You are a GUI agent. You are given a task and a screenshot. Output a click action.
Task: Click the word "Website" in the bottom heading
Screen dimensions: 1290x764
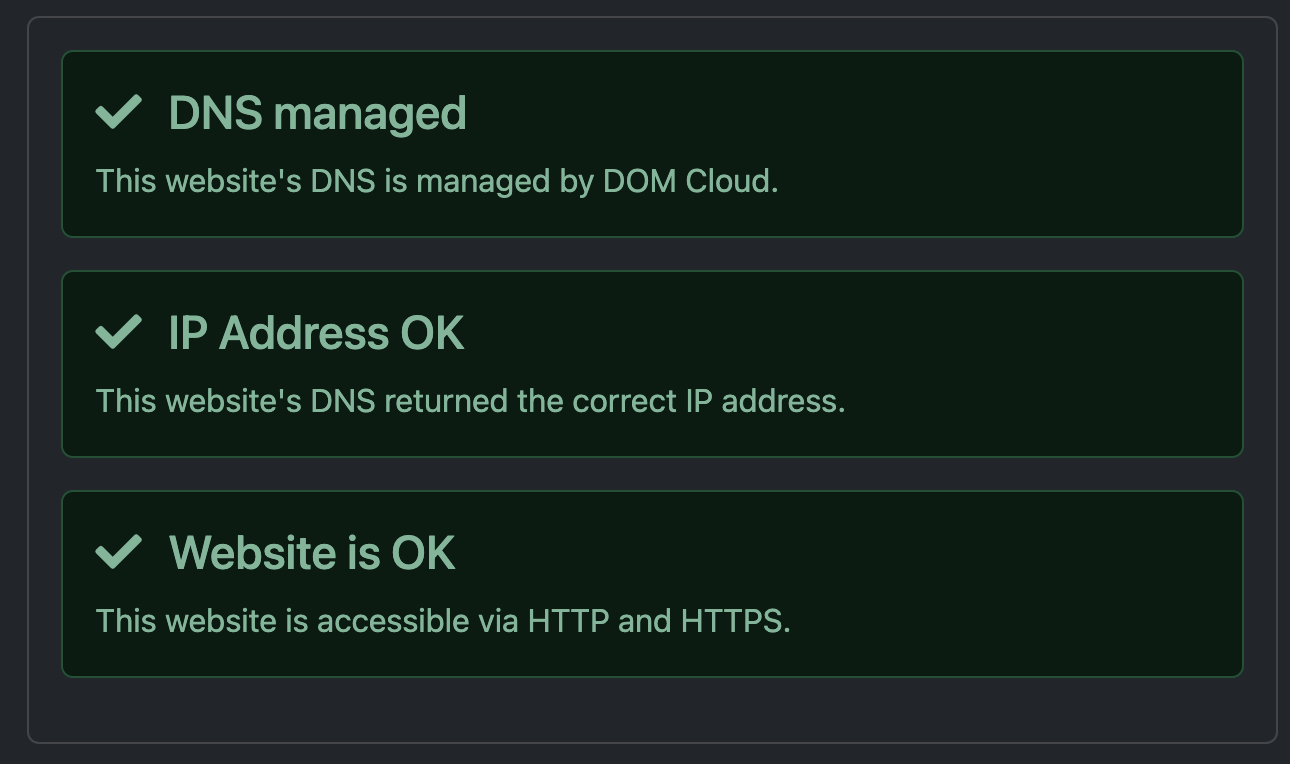click(x=250, y=553)
